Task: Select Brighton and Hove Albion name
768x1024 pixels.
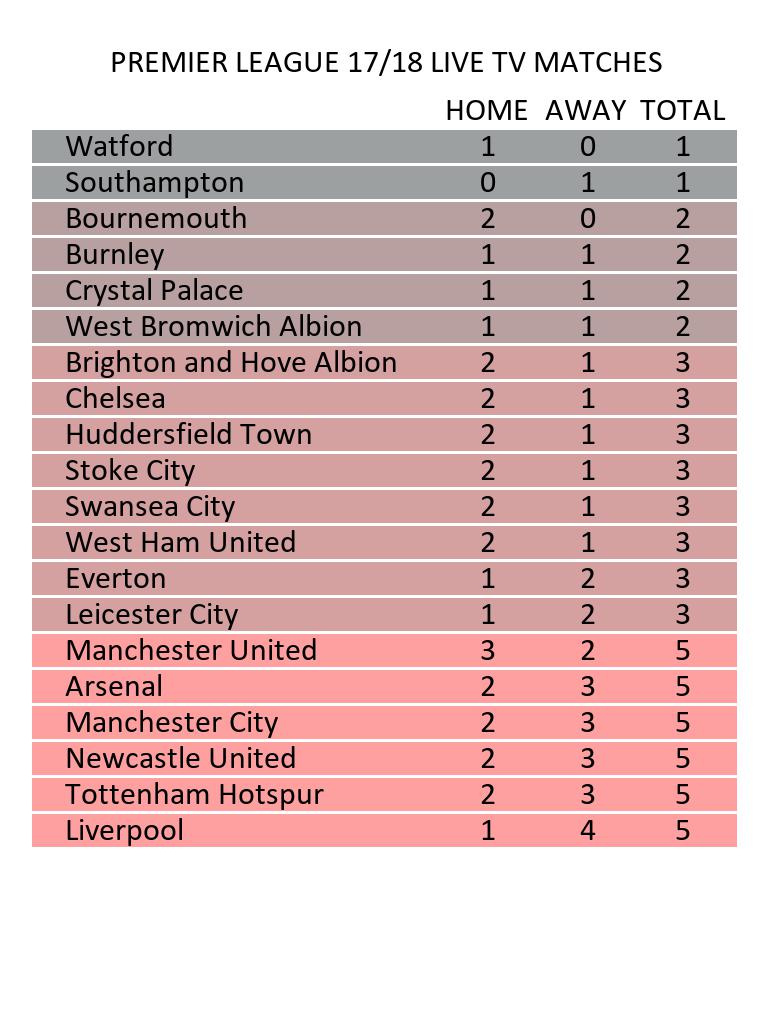Action: point(231,363)
